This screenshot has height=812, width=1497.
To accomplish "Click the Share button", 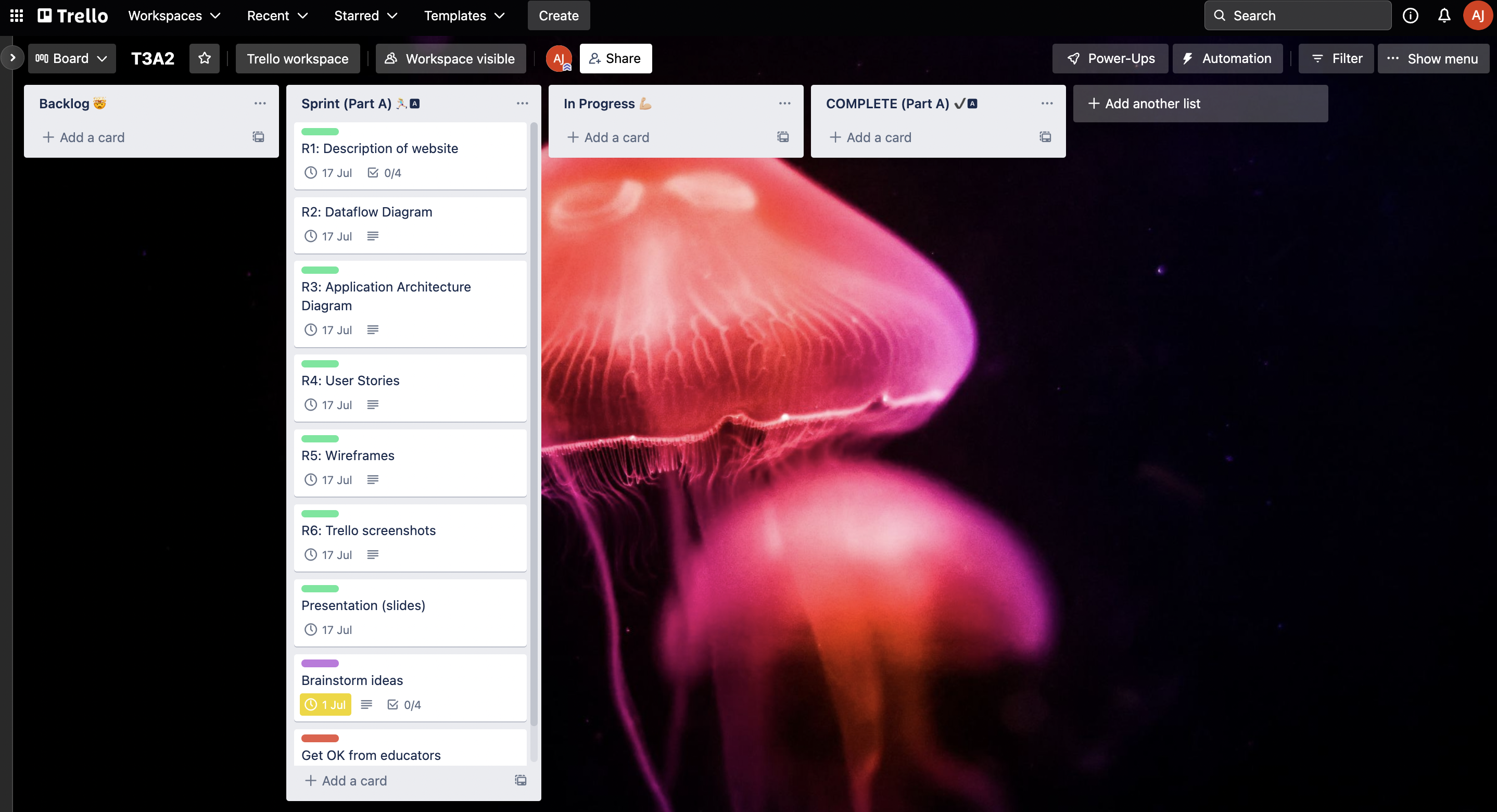I will (615, 58).
